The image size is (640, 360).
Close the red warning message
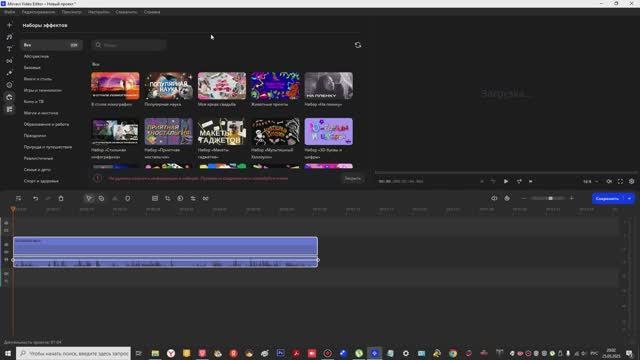click(352, 178)
